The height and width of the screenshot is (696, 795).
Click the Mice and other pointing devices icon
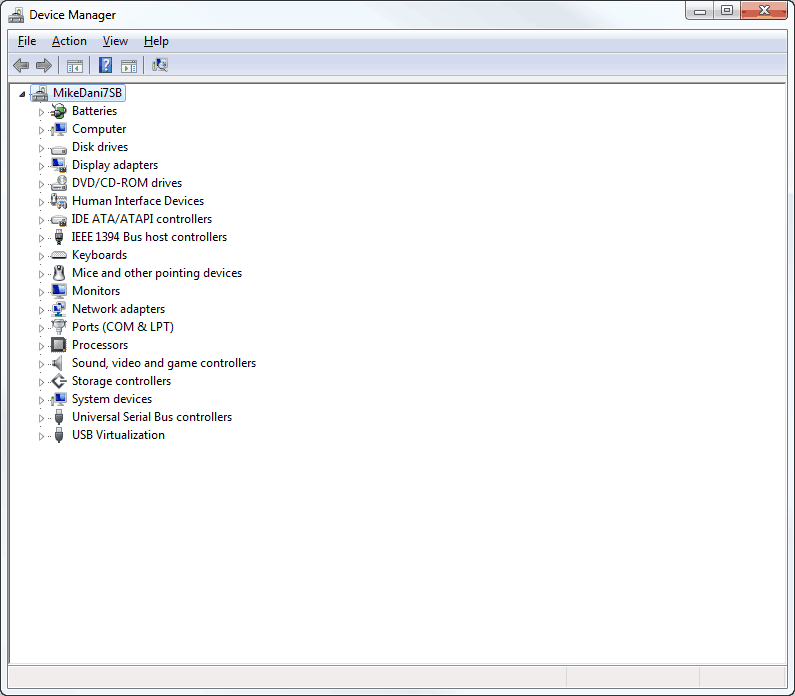pyautogui.click(x=59, y=273)
